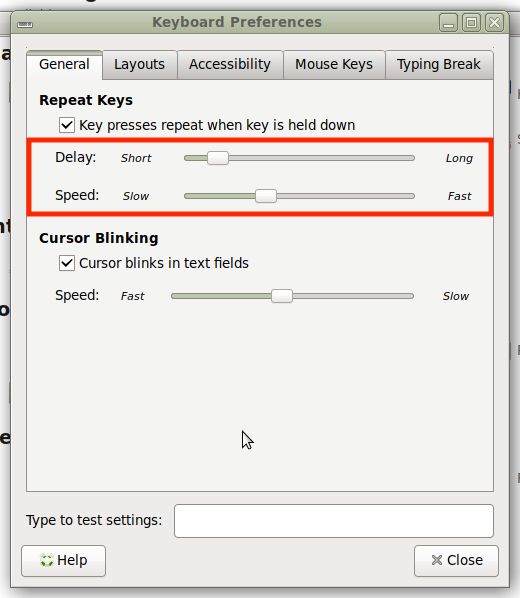Image resolution: width=520 pixels, height=598 pixels.
Task: Select the Mouse Keys tab
Action: pyautogui.click(x=334, y=65)
